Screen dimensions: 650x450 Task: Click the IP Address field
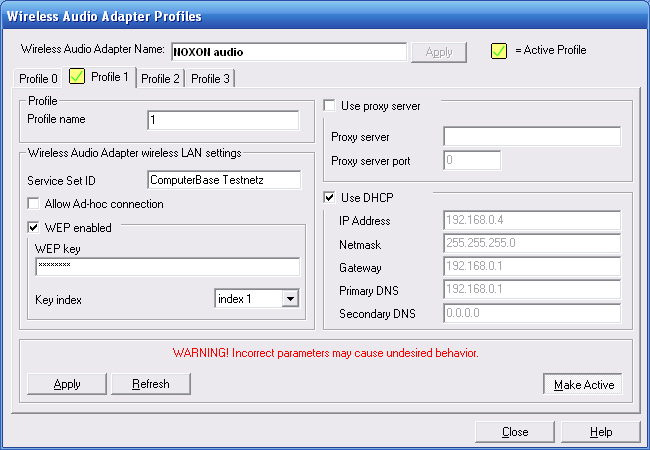click(532, 220)
